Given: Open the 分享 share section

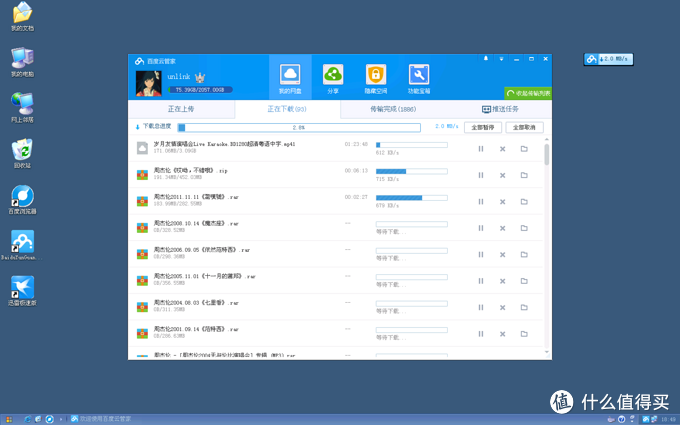Looking at the screenshot, I should pos(333,78).
